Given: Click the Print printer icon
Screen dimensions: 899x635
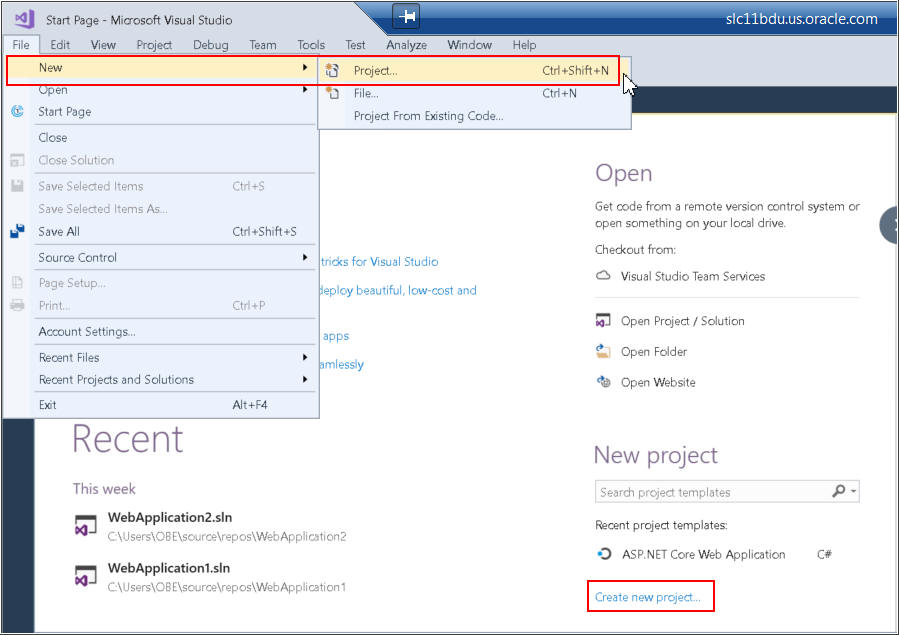Looking at the screenshot, I should pyautogui.click(x=17, y=305).
